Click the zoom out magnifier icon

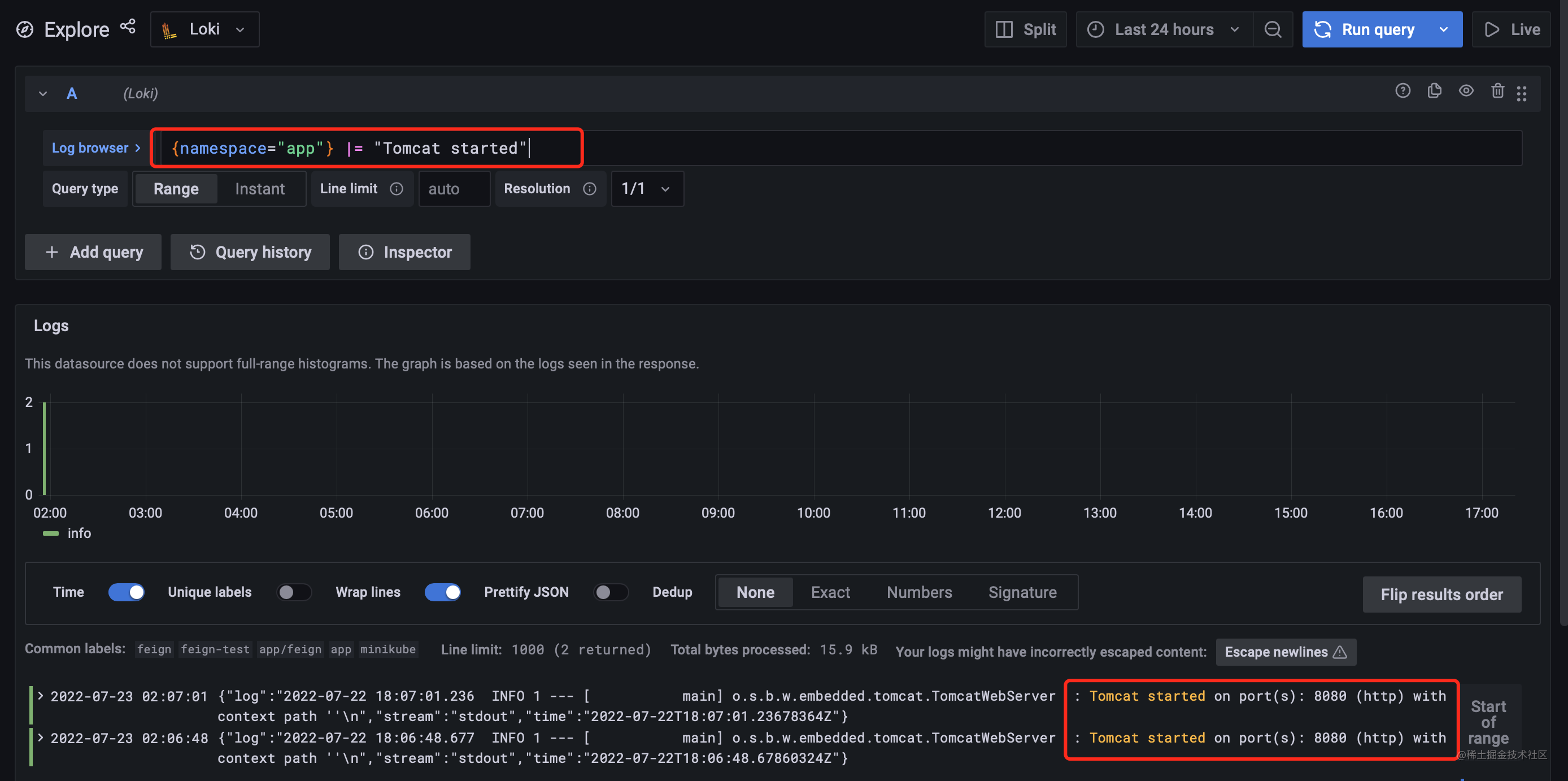point(1273,29)
